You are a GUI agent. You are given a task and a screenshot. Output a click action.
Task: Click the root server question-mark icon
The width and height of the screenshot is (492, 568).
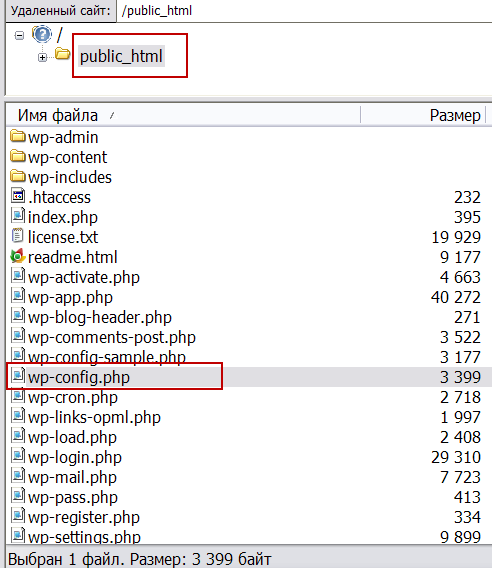point(42,34)
